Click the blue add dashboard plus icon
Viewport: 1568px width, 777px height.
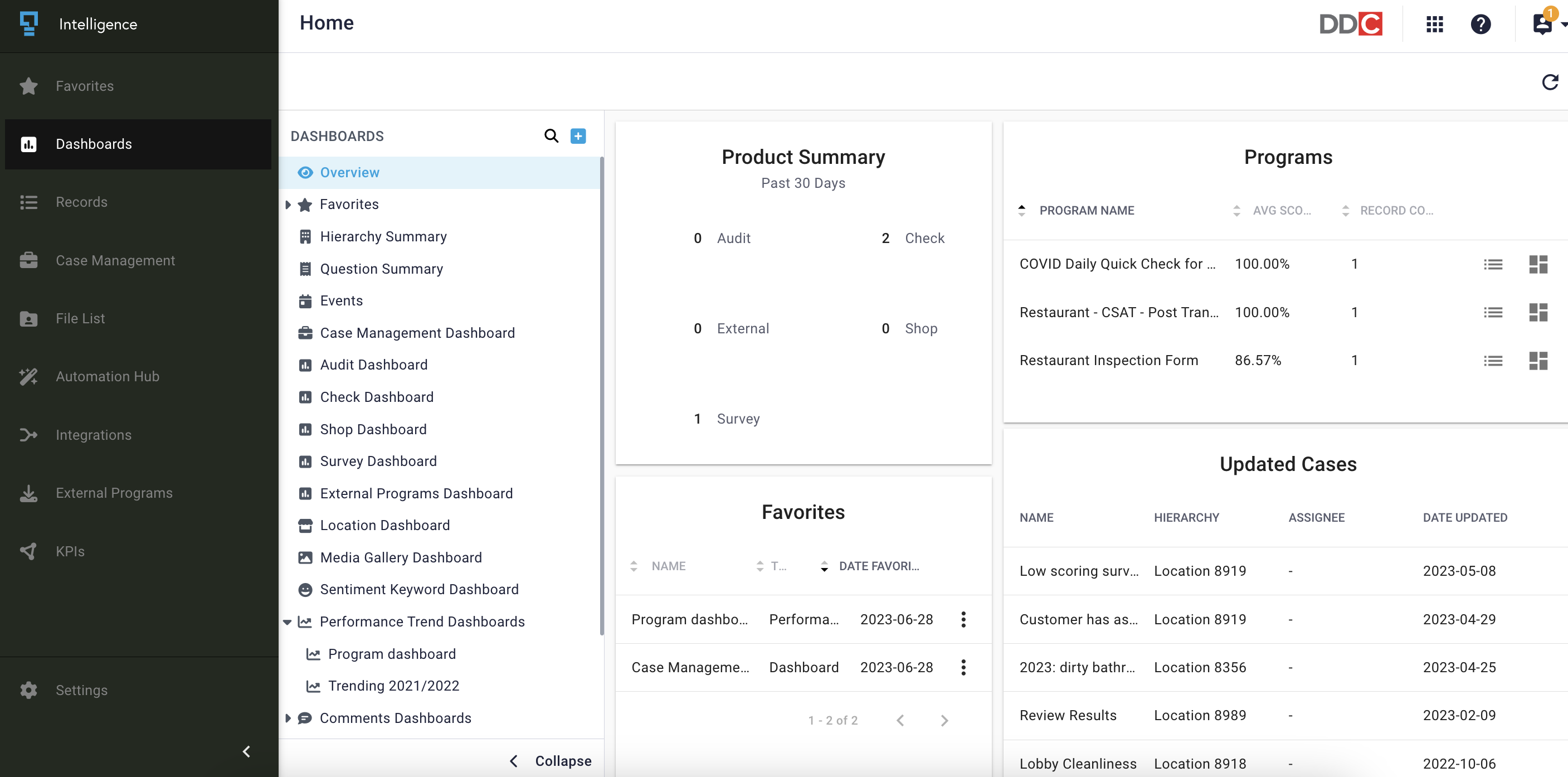578,136
